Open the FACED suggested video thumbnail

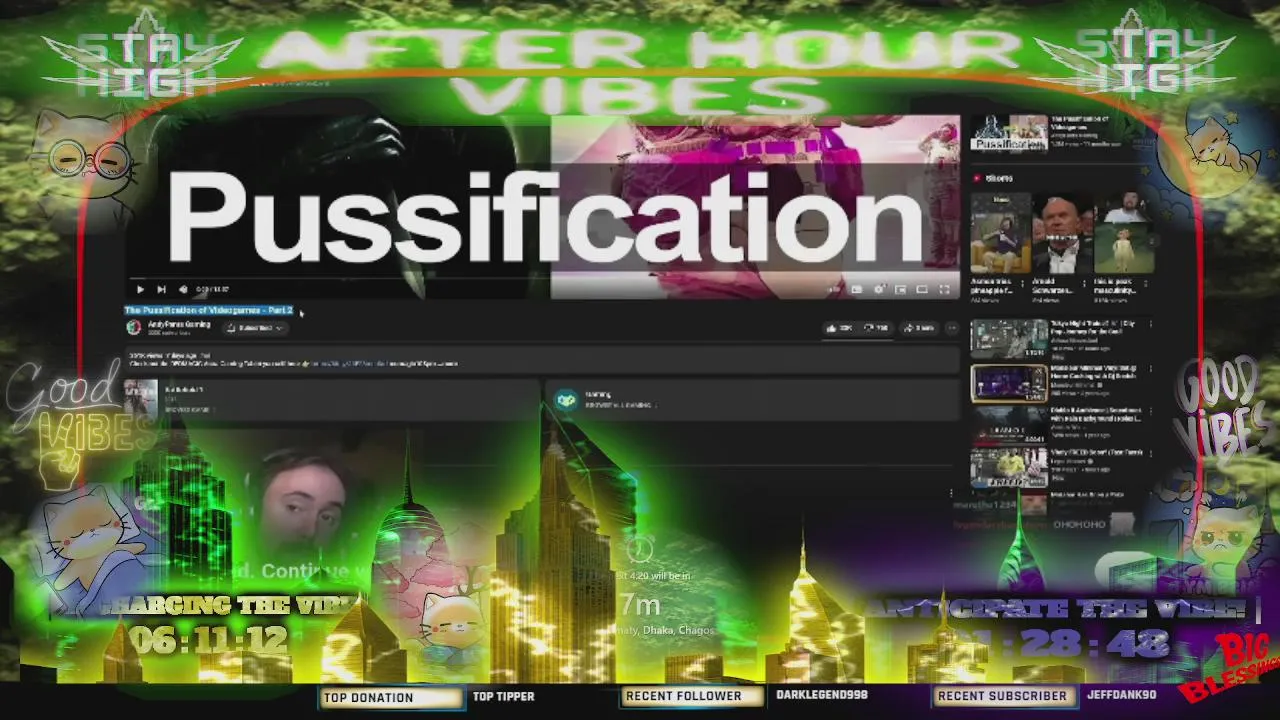[x=1009, y=467]
